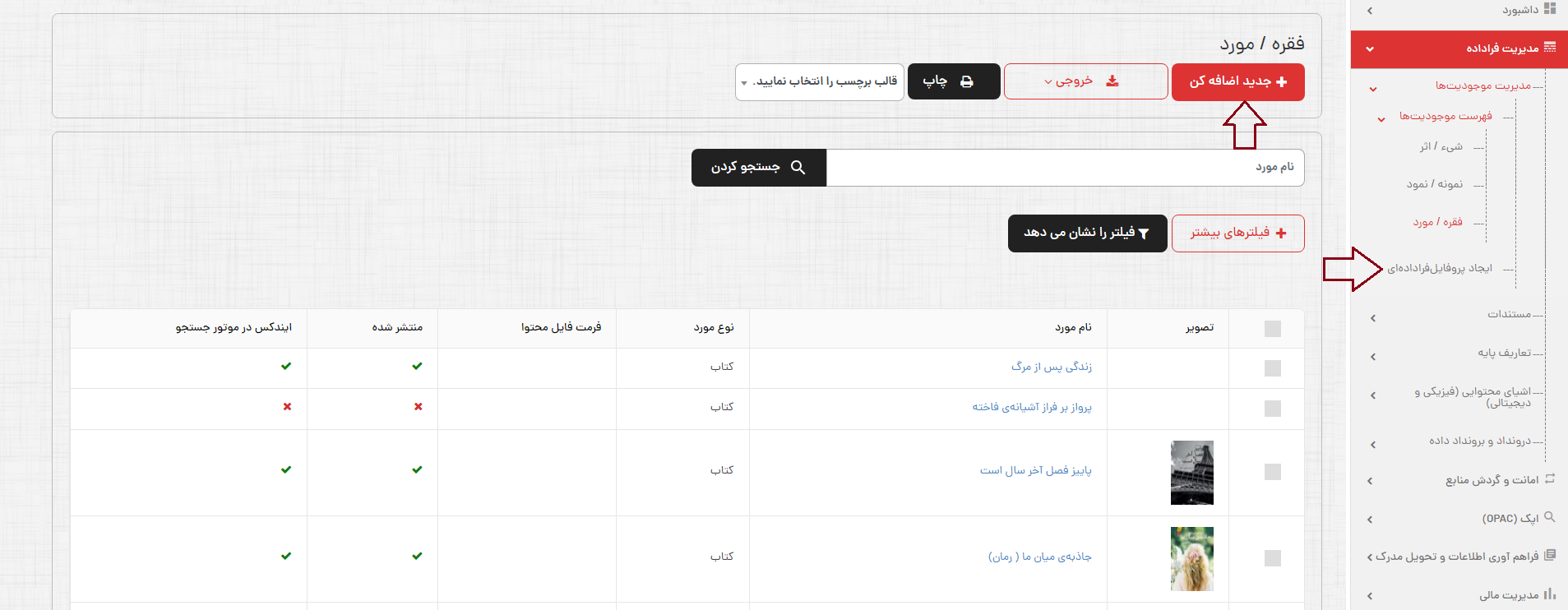Click the download icon on export button

coord(1112,81)
